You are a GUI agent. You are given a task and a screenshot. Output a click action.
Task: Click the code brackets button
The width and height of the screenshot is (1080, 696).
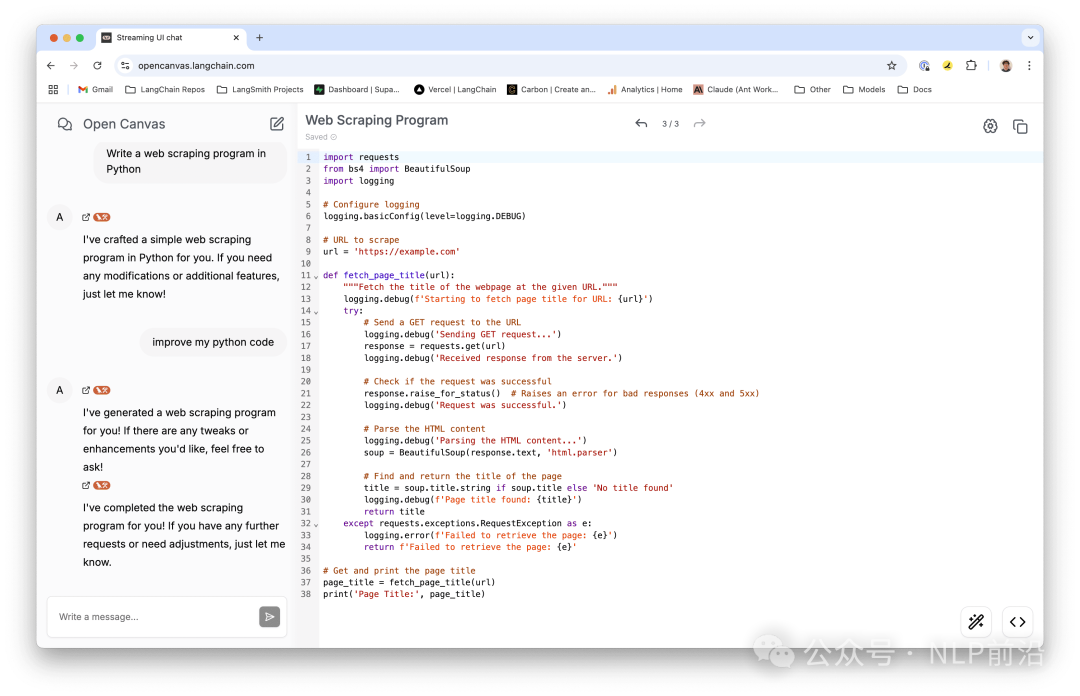(x=1017, y=622)
